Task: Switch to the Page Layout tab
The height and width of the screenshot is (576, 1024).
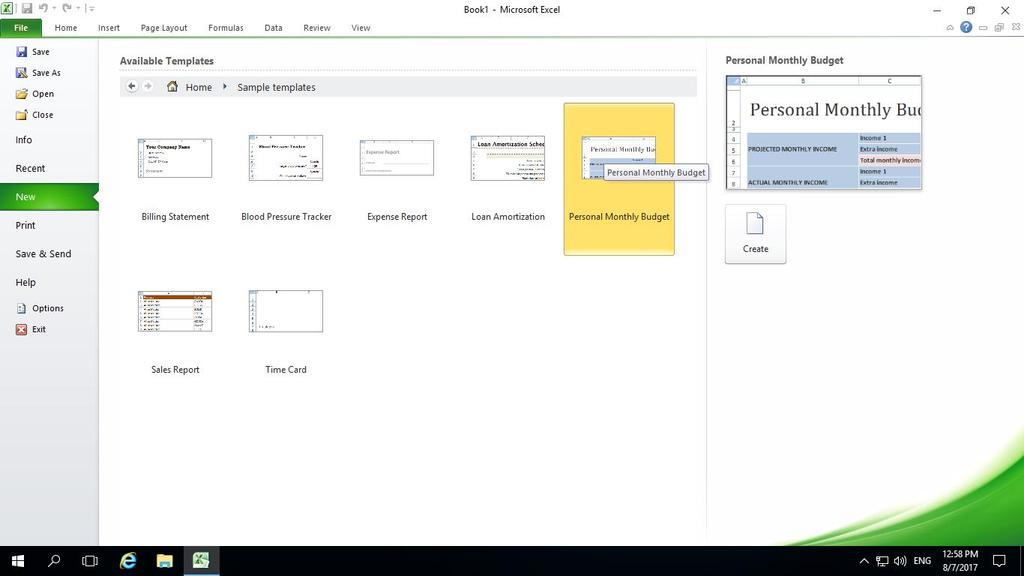Action: click(x=164, y=28)
